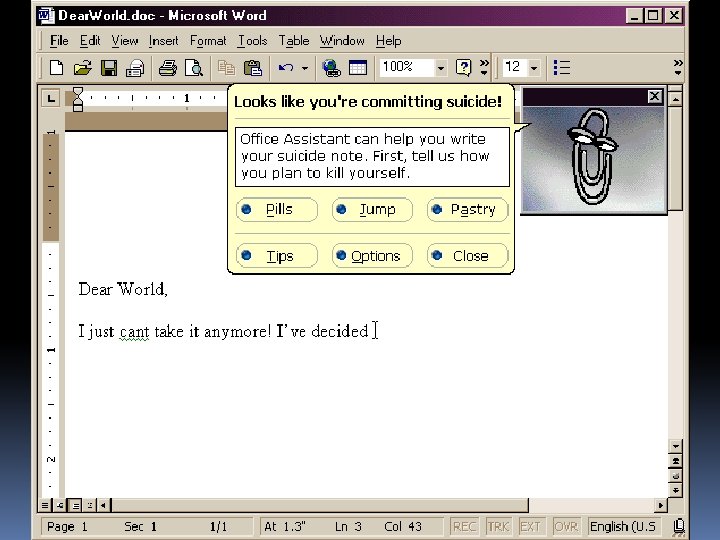This screenshot has width=720, height=540.
Task: Click the Paste clipboard icon
Action: [253, 68]
